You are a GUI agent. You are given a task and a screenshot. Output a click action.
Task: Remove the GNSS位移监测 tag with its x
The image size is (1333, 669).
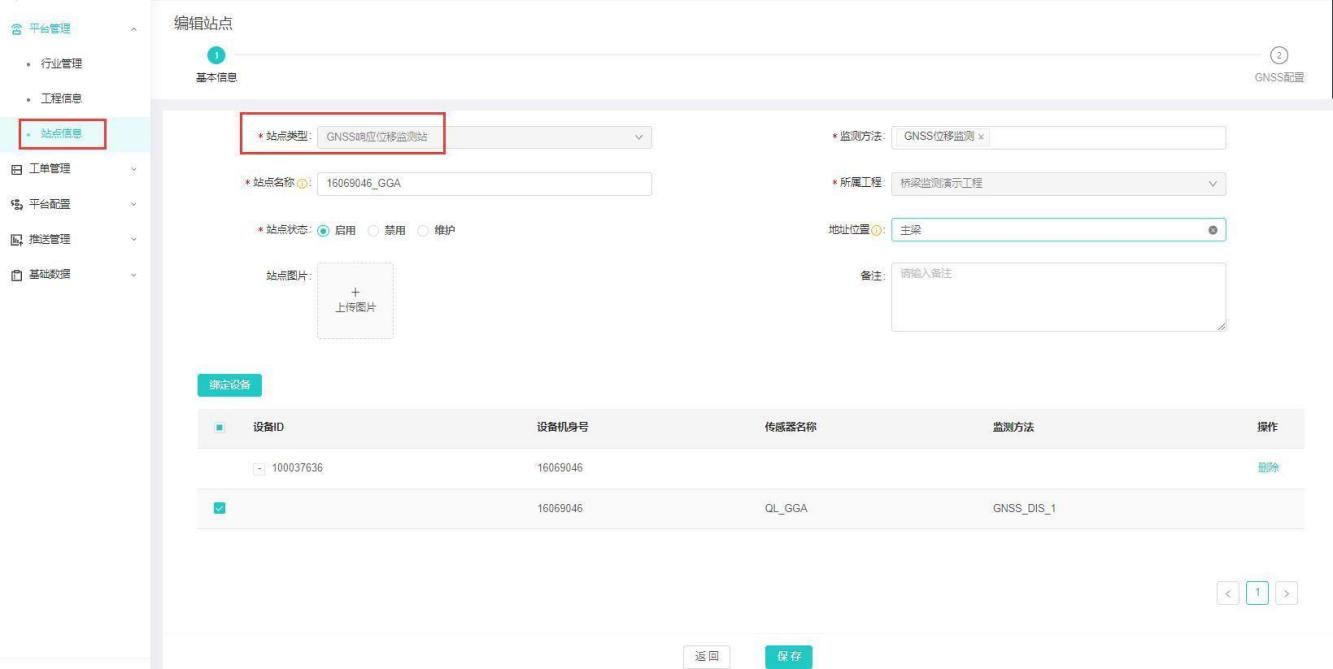981,138
